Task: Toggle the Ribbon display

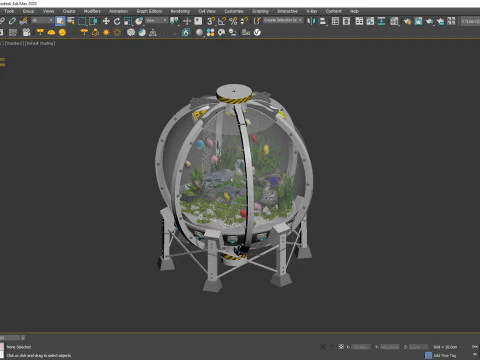Action: click(359, 21)
